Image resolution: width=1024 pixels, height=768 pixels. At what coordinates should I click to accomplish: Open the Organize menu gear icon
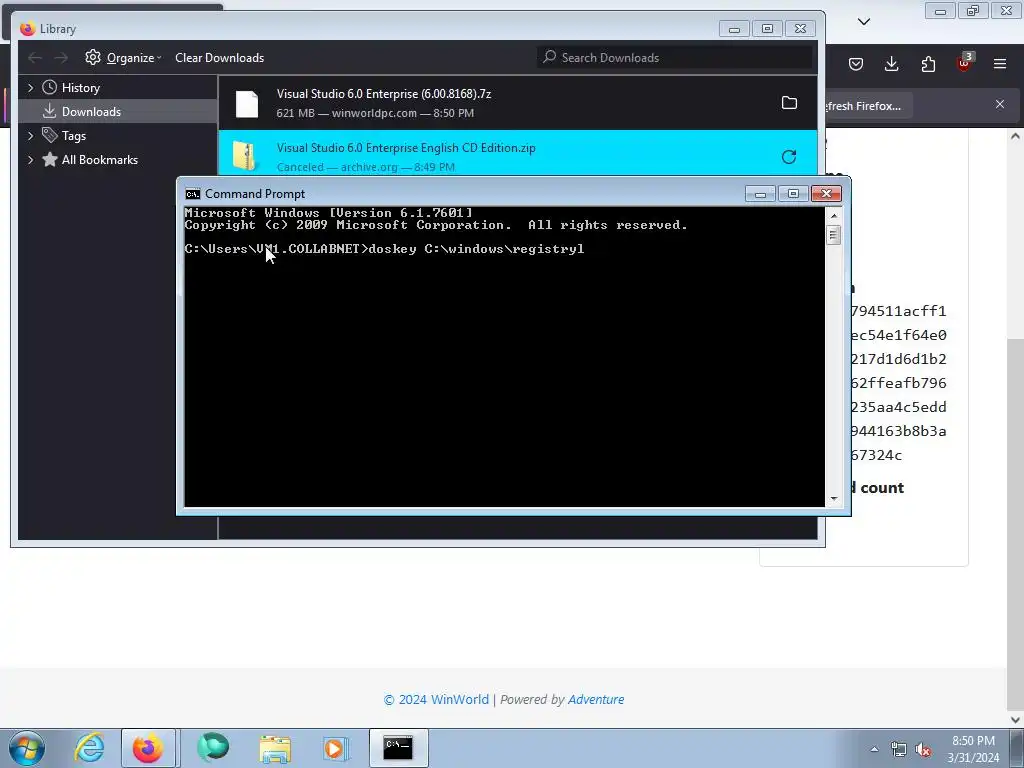(x=93, y=57)
